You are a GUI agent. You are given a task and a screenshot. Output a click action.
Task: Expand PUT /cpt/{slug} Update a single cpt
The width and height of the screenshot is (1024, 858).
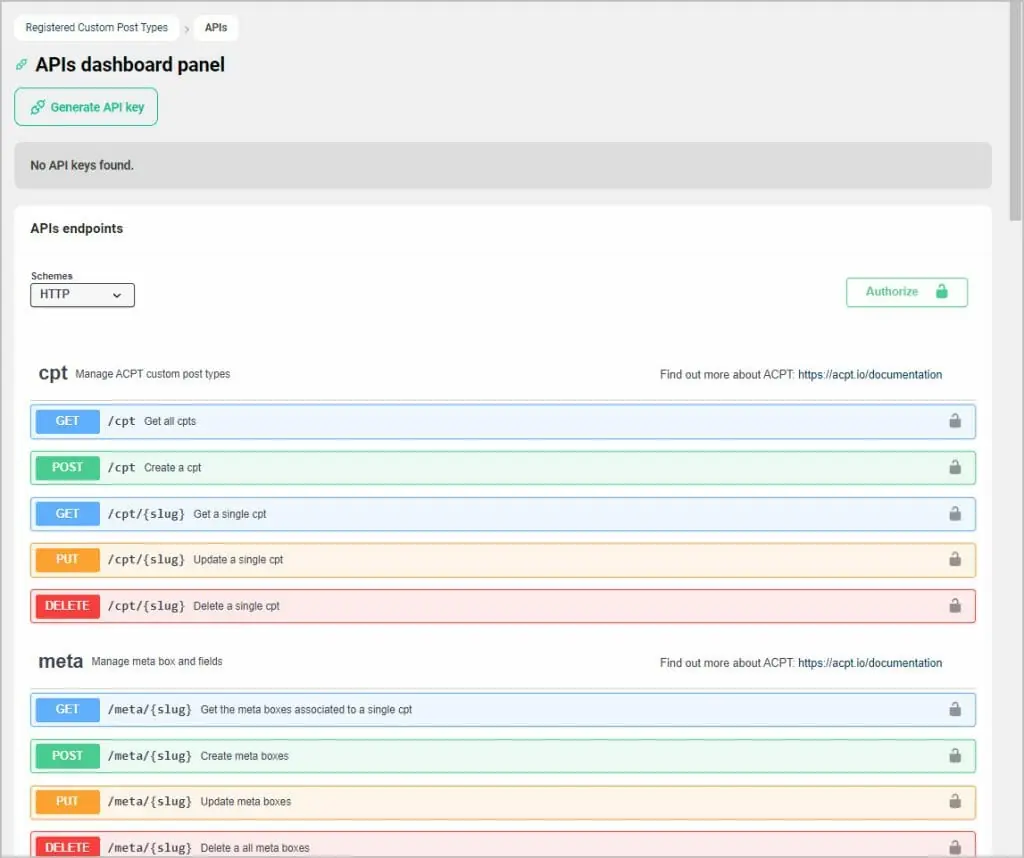click(503, 560)
